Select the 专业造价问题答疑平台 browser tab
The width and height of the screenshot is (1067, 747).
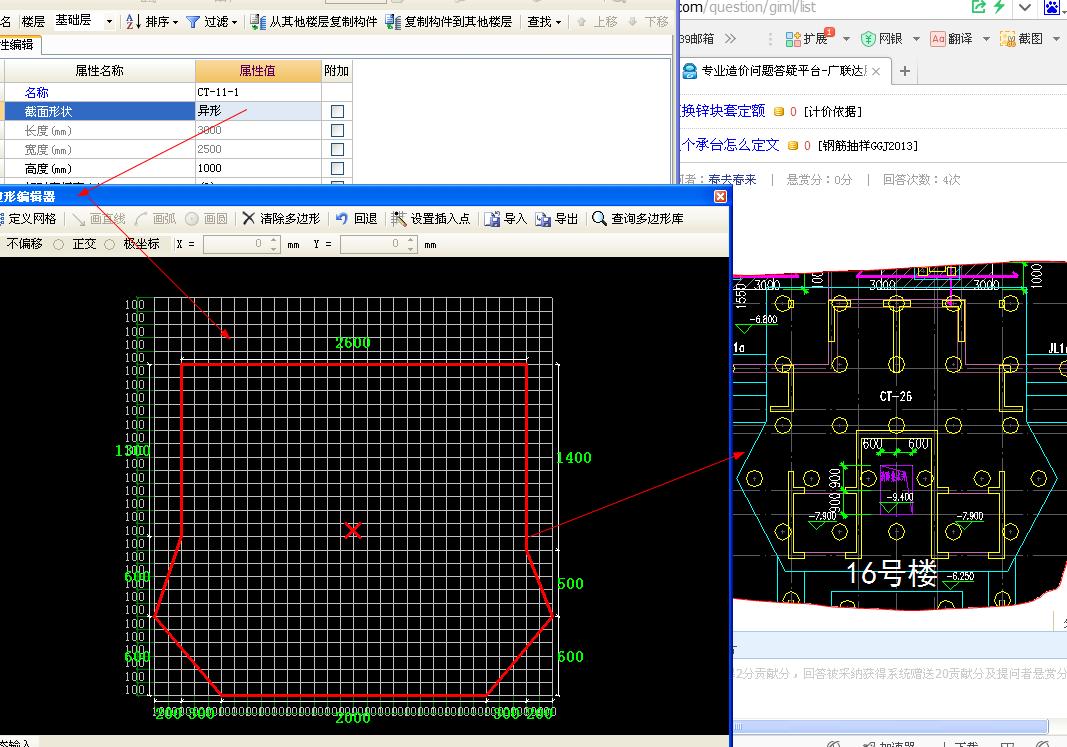point(784,71)
